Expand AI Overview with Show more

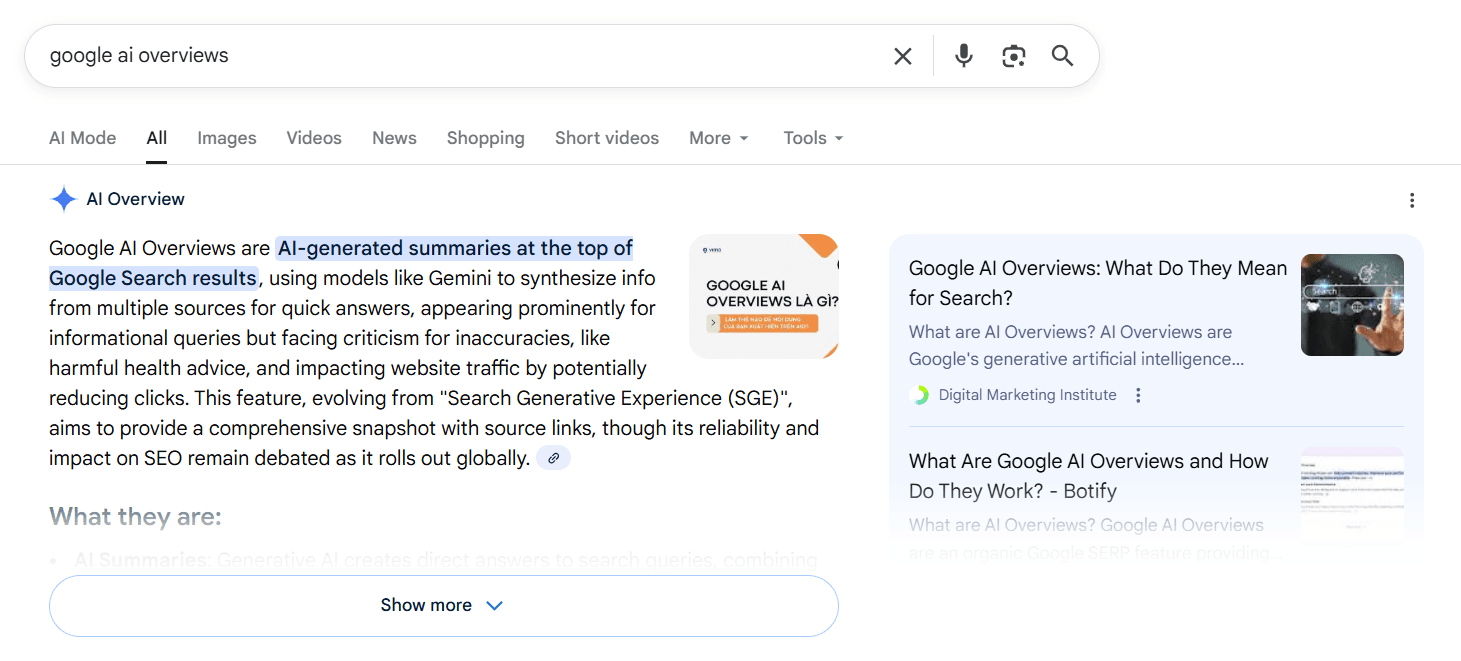(x=443, y=605)
